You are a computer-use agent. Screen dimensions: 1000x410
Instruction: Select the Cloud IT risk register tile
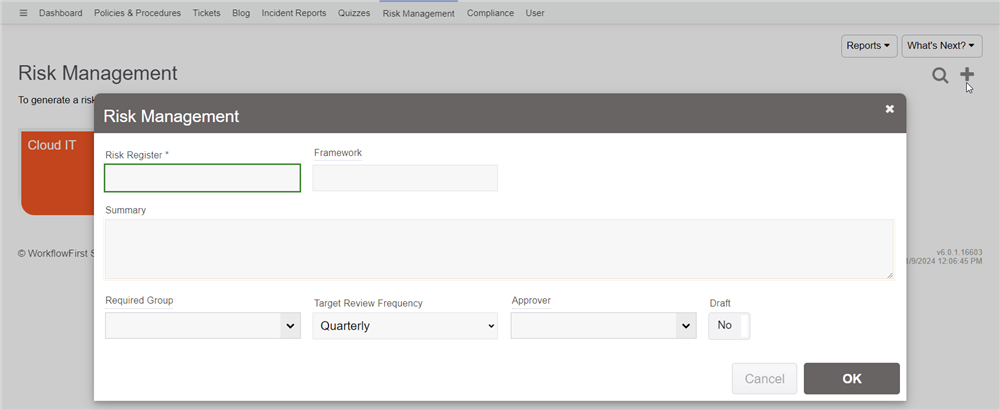pos(57,170)
